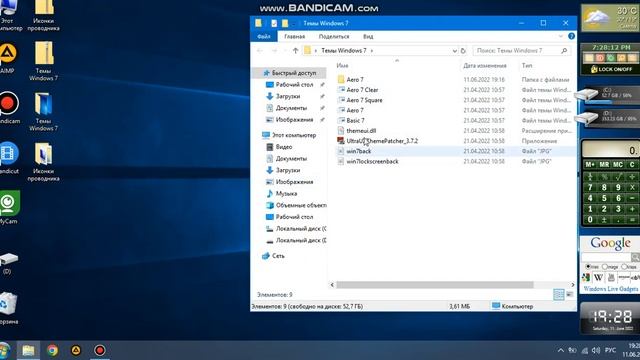Select MyCam desktop icon
This screenshot has height=360, width=640.
tap(9, 207)
